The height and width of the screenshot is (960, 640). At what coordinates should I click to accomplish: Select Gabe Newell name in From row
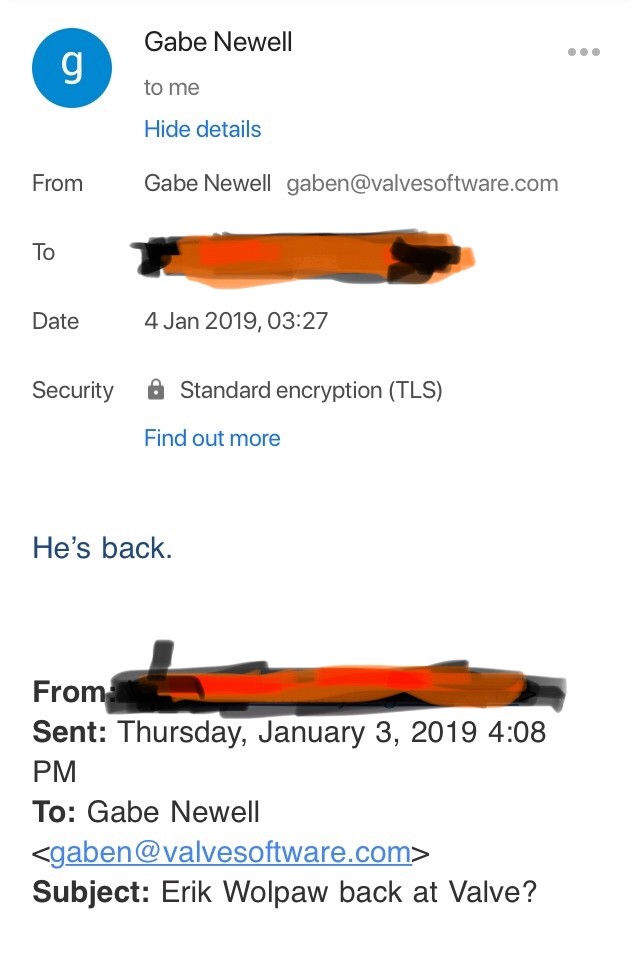pyautogui.click(x=207, y=183)
